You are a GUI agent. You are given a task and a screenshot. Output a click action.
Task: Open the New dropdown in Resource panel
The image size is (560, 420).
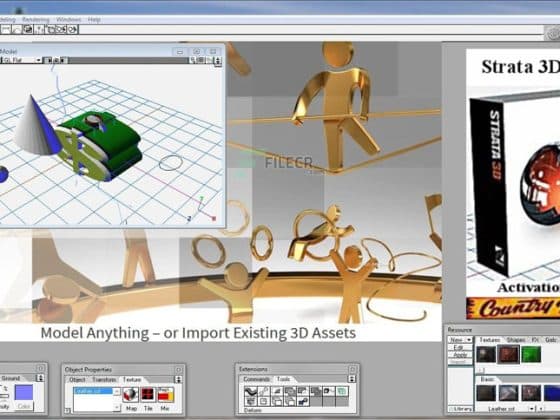click(x=460, y=340)
